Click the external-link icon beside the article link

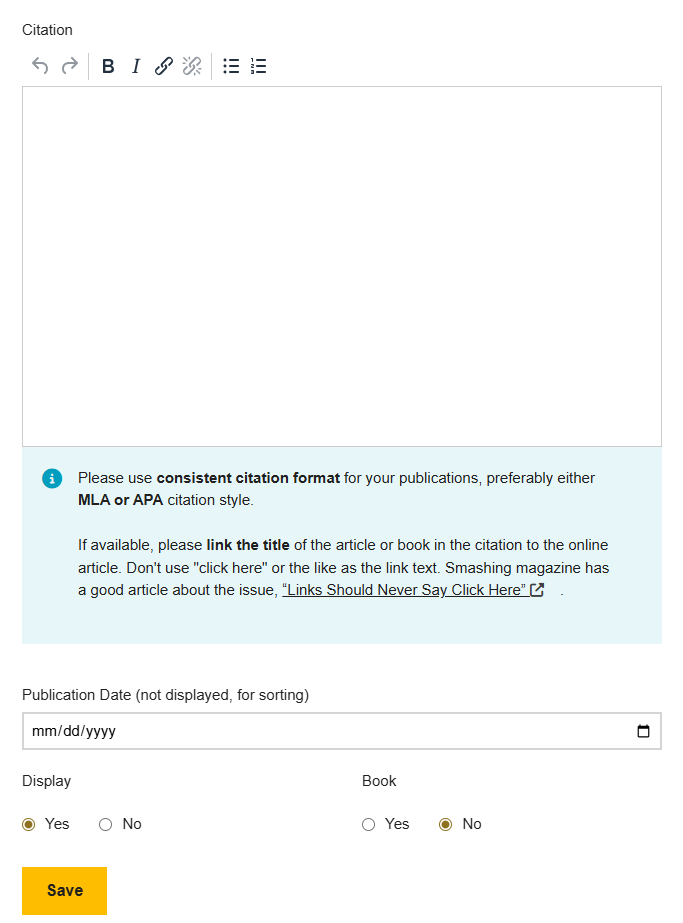(x=537, y=589)
